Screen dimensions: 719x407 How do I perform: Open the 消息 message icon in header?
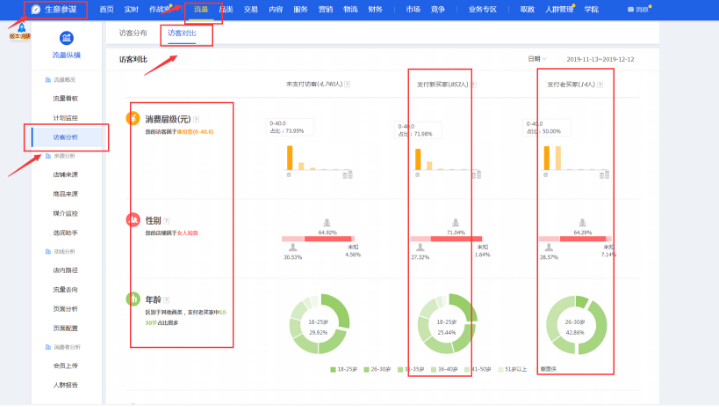(x=631, y=9)
